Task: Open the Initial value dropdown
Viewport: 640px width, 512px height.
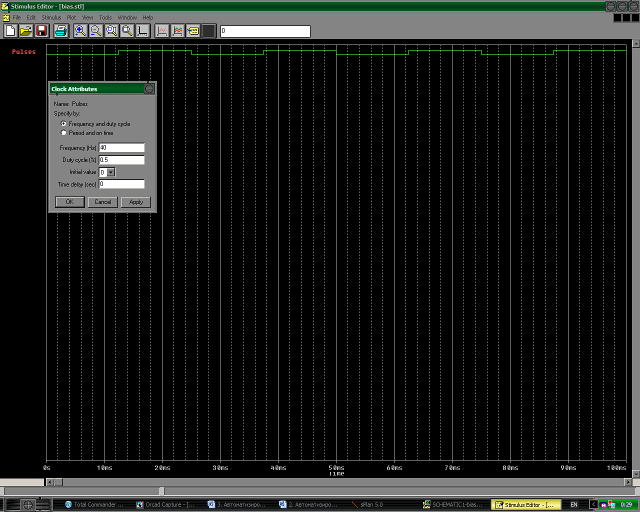Action: [111, 172]
